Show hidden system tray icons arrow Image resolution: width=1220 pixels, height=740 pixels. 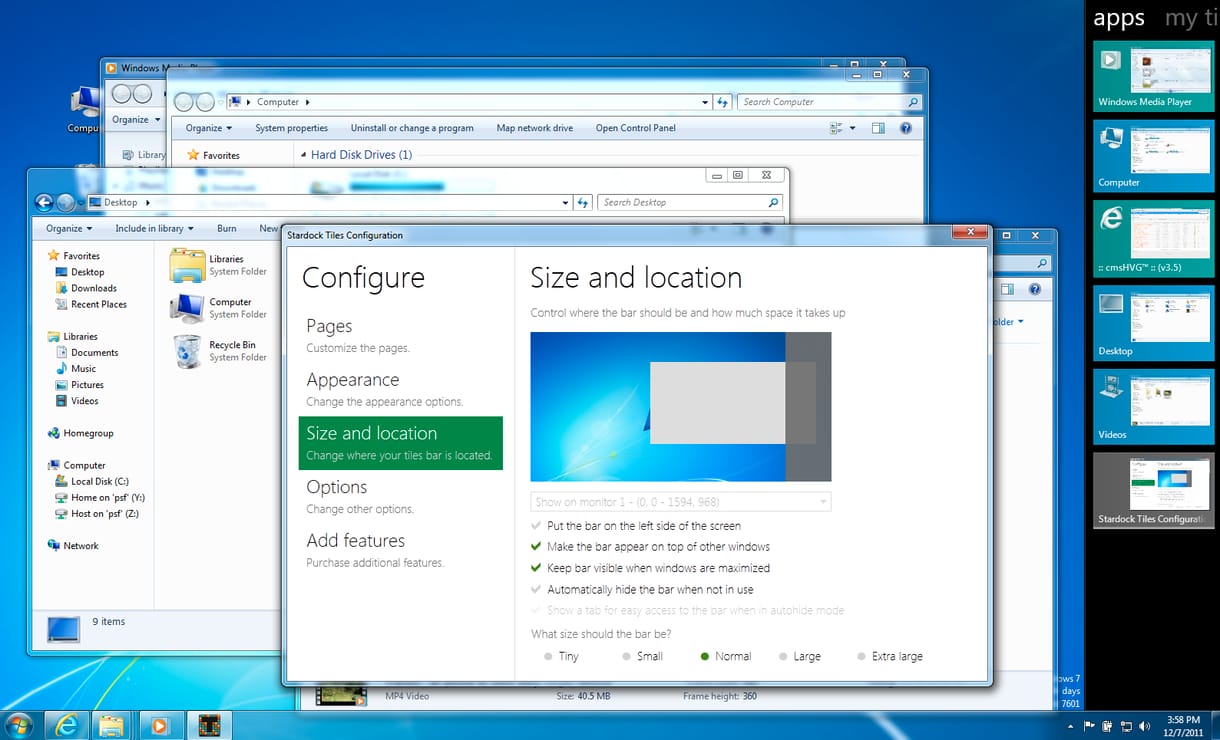(1070, 725)
